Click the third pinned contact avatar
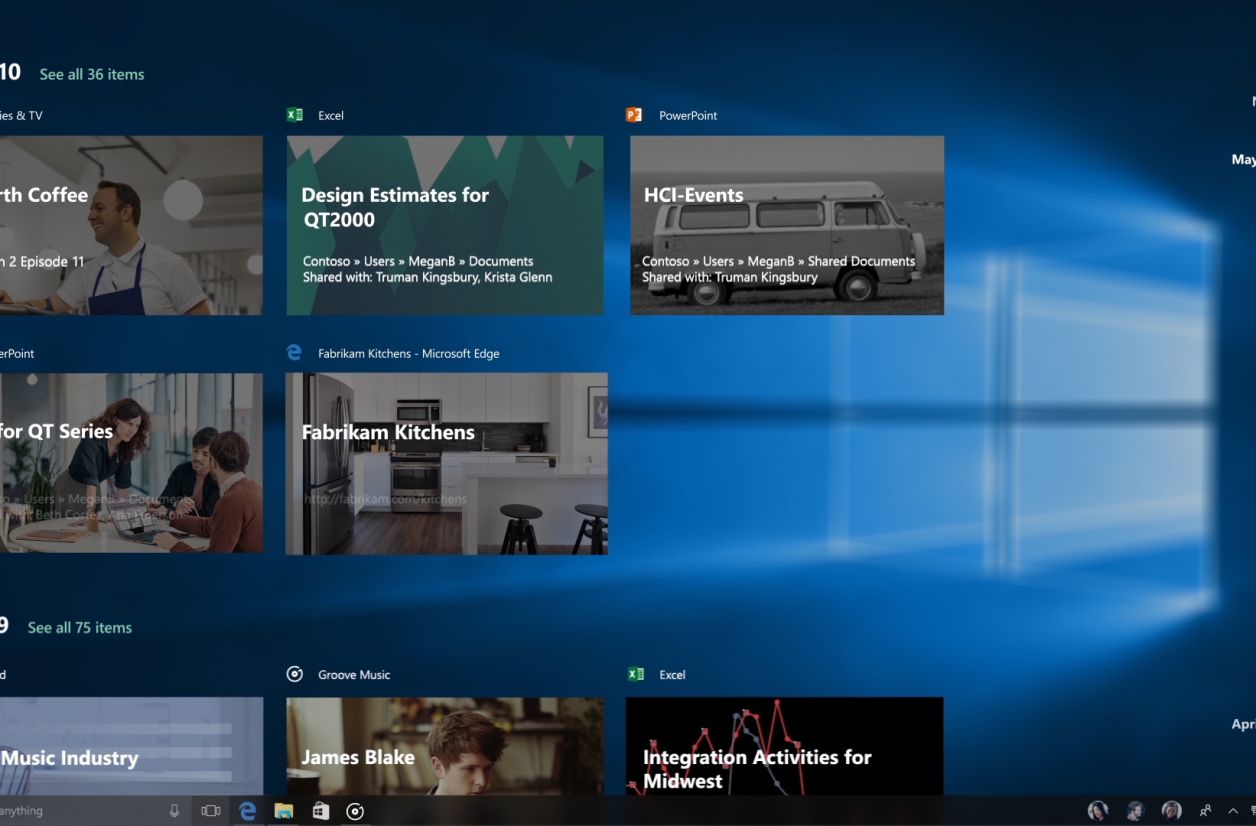Image resolution: width=1256 pixels, height=826 pixels. (x=1171, y=811)
